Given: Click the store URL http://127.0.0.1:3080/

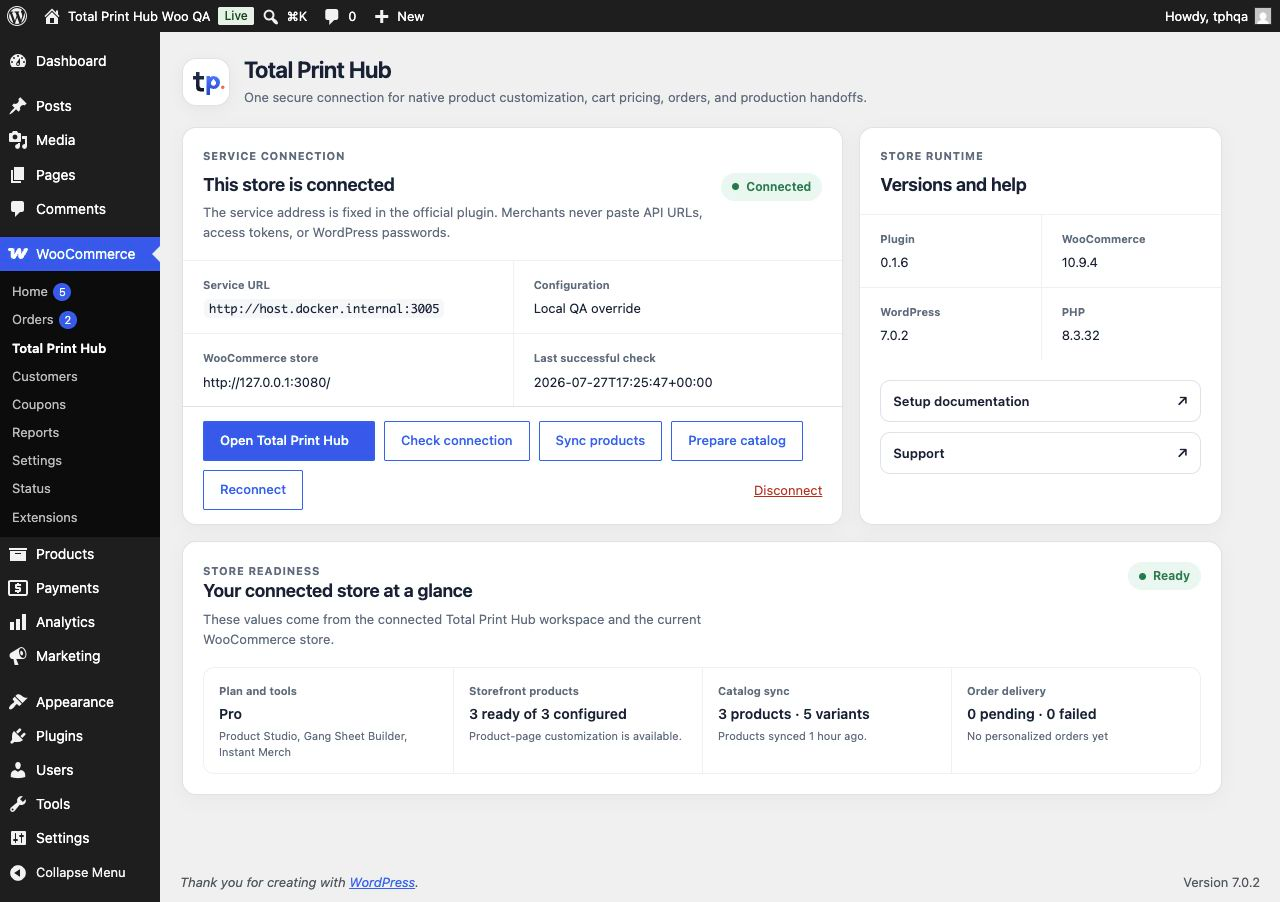Looking at the screenshot, I should pyautogui.click(x=266, y=382).
